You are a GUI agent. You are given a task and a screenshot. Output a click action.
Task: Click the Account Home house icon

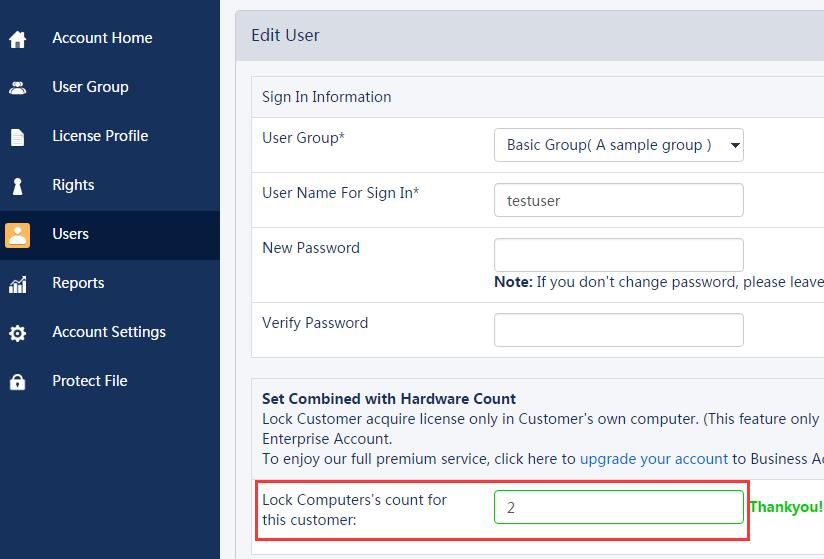pos(17,39)
